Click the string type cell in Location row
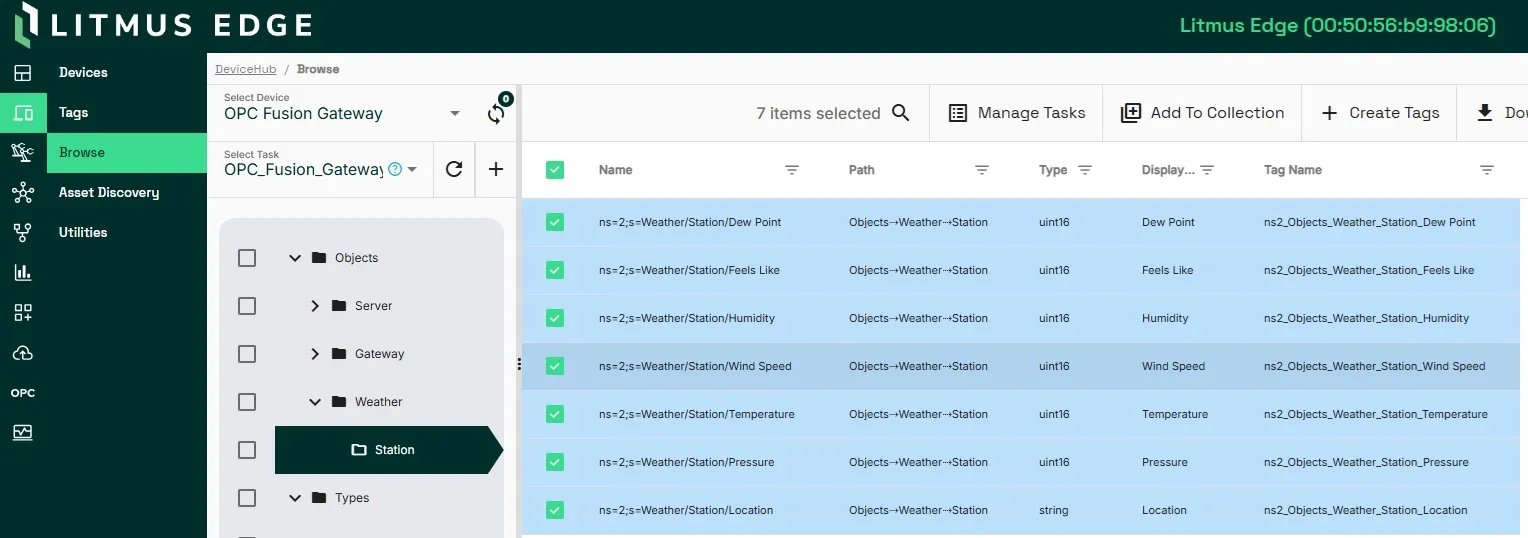The width and height of the screenshot is (1528, 538). tap(1053, 510)
